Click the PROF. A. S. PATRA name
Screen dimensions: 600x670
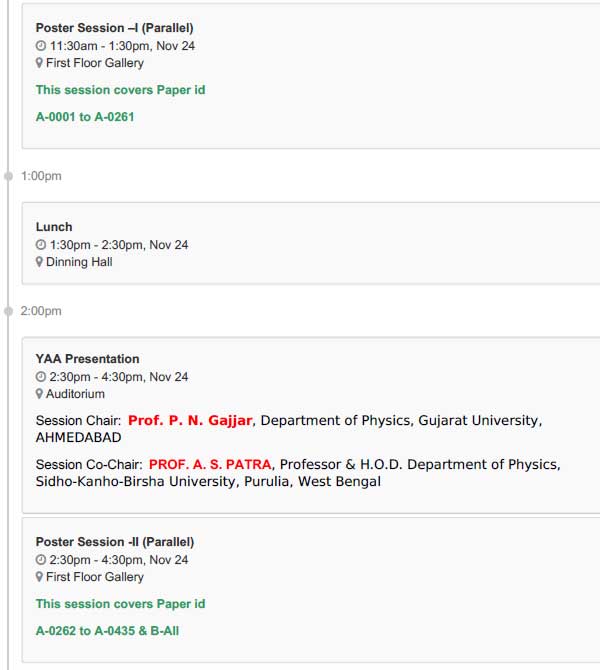(210, 464)
